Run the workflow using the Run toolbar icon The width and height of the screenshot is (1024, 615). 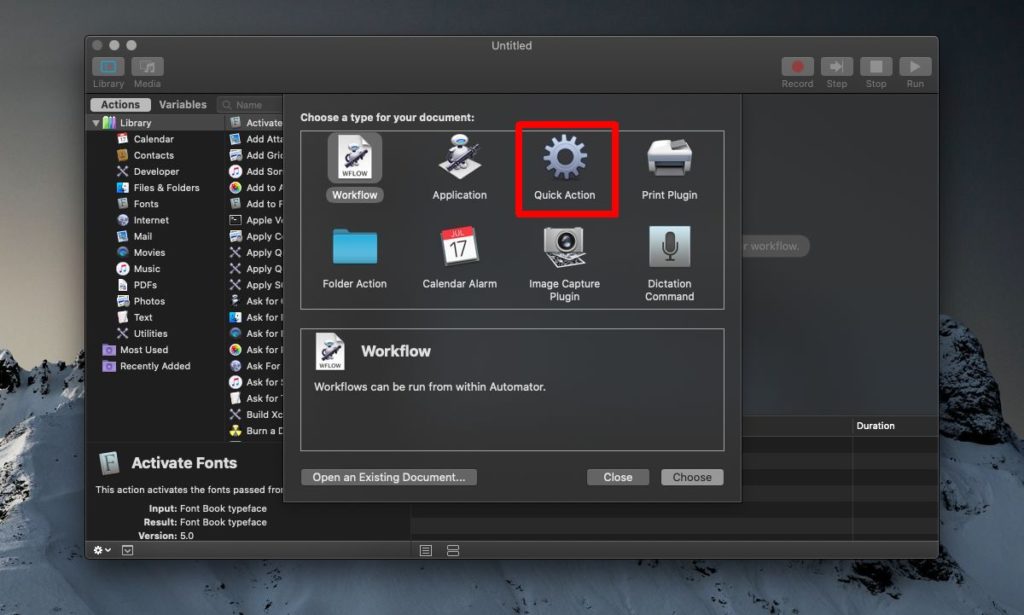click(915, 68)
